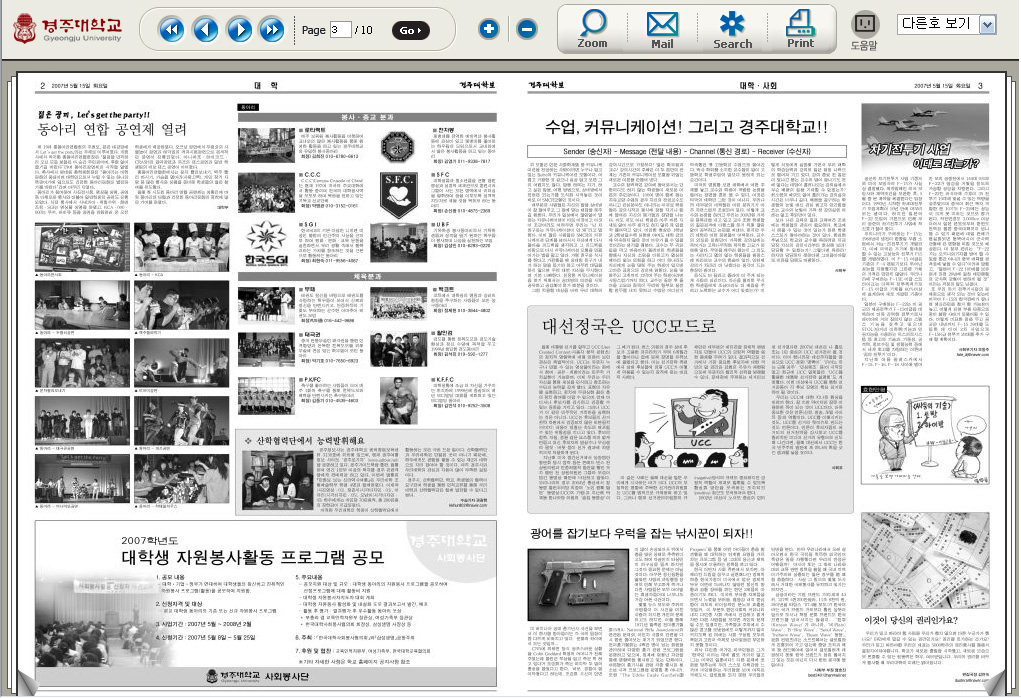Jump to the first page
The height and width of the screenshot is (698, 1021).
tap(171, 29)
